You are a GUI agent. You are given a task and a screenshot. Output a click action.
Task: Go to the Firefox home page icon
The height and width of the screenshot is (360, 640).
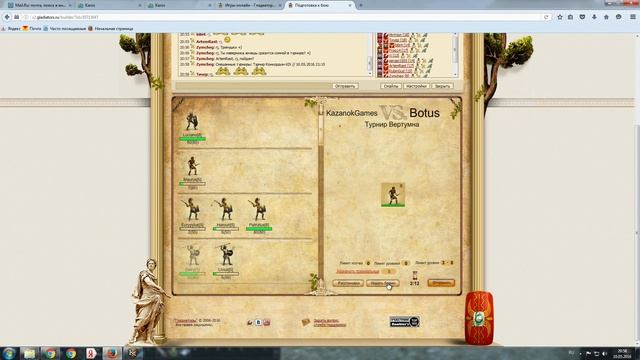(x=607, y=17)
